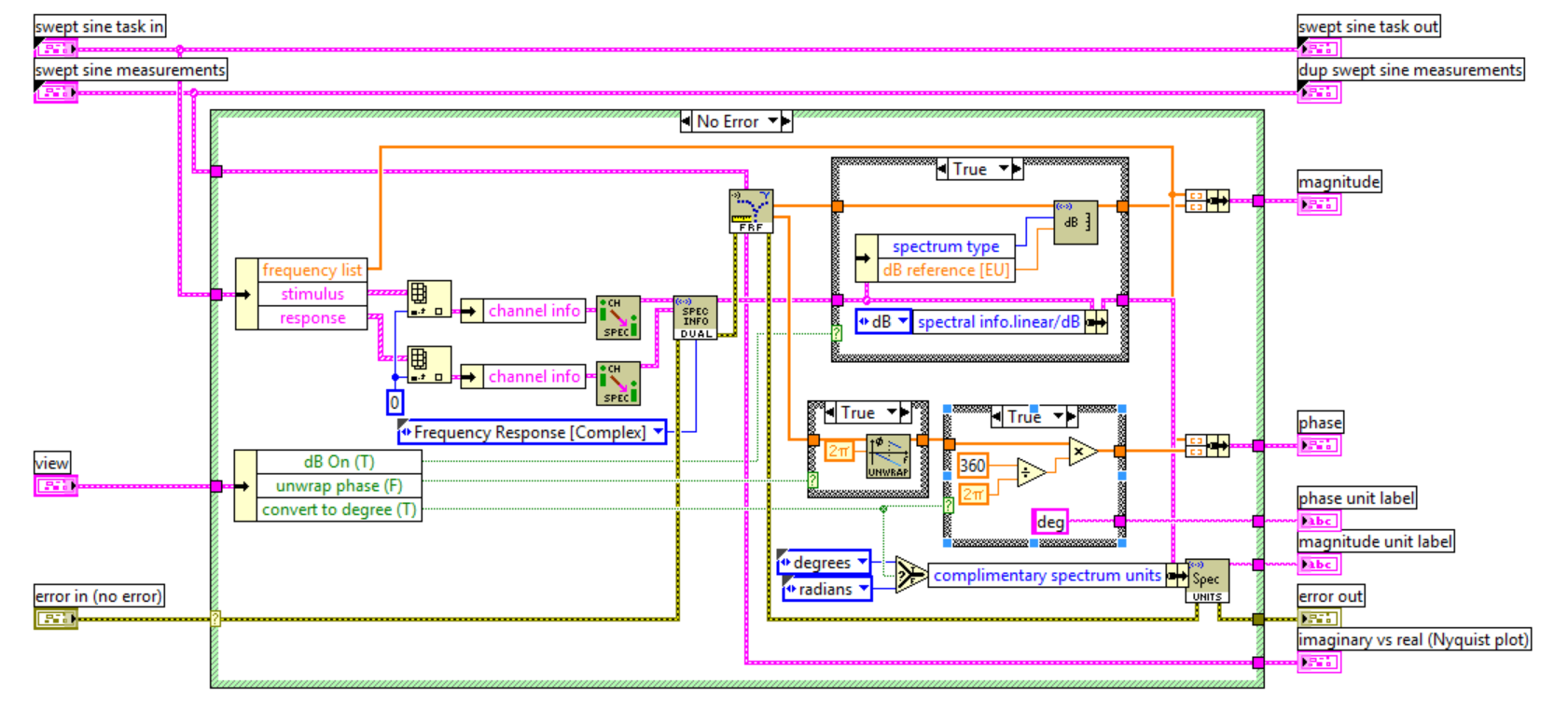1568x712 pixels.
Task: Click the phase indicator terminal
Action: pyautogui.click(x=1319, y=445)
